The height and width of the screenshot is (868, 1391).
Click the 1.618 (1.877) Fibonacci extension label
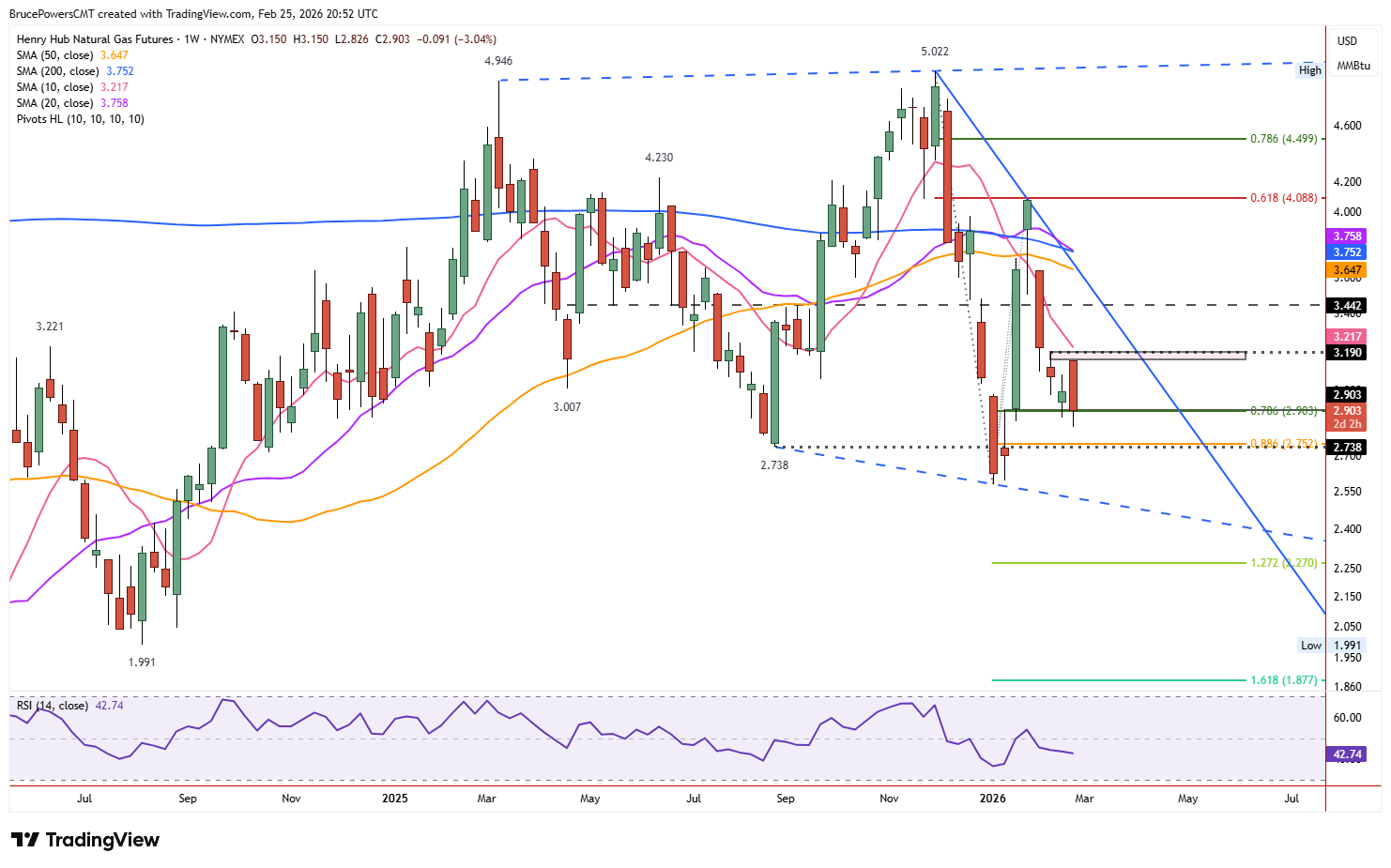(x=1283, y=680)
